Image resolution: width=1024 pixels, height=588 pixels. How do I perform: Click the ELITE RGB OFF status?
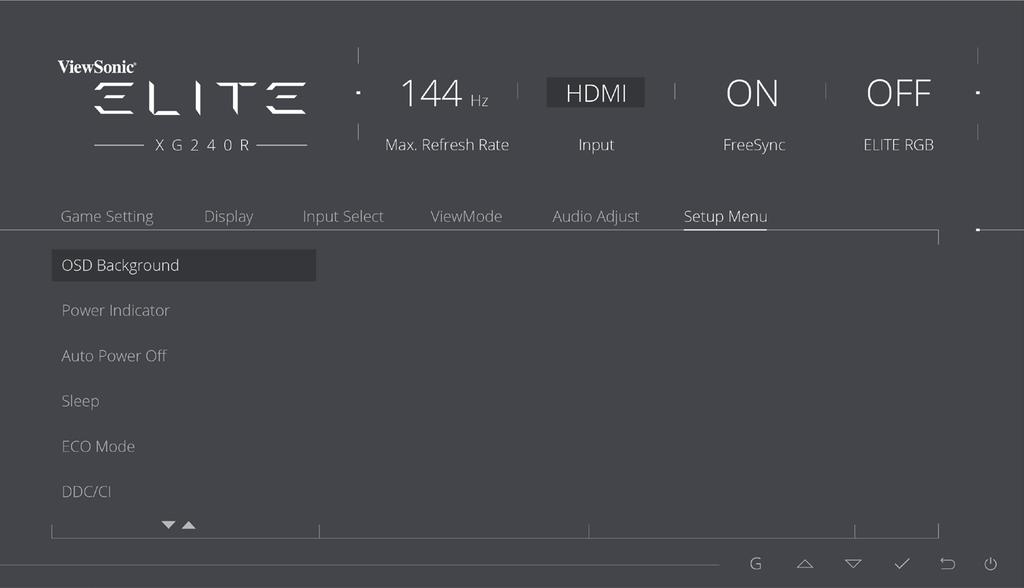[899, 93]
